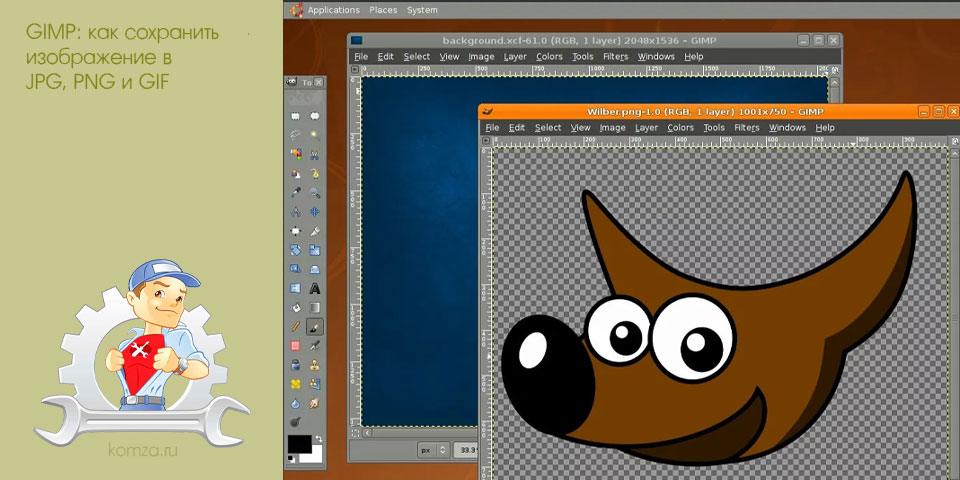This screenshot has height=480, width=960.
Task: Select the Ink tool
Action: (295, 365)
